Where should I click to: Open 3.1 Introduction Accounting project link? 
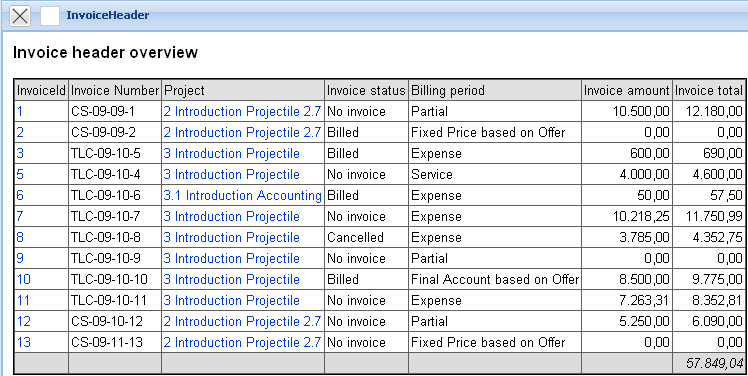point(243,196)
